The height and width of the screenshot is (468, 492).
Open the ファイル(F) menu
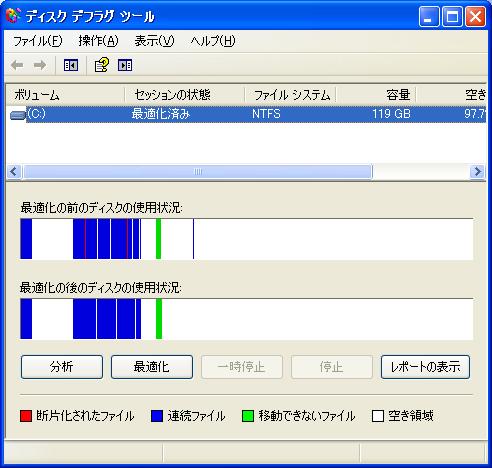[38, 41]
